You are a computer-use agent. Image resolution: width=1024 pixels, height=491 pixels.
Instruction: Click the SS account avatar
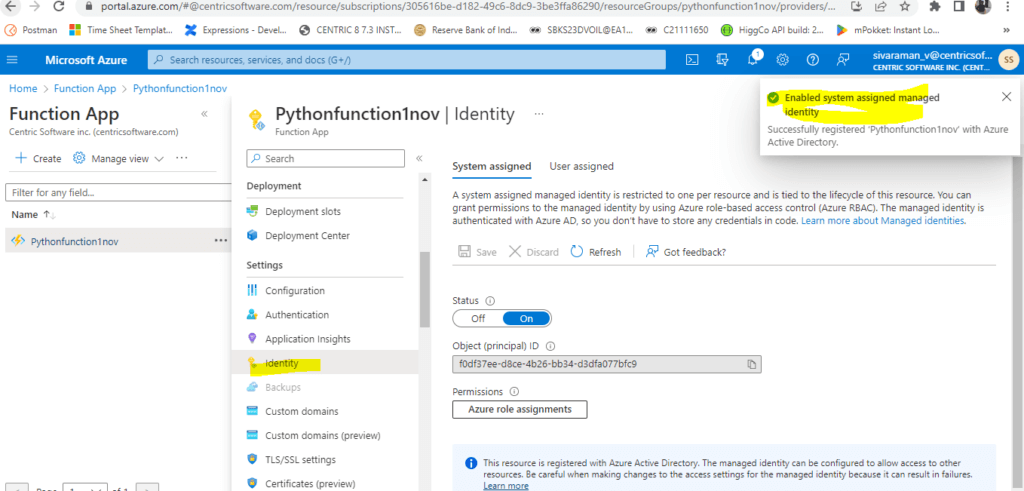[1008, 60]
